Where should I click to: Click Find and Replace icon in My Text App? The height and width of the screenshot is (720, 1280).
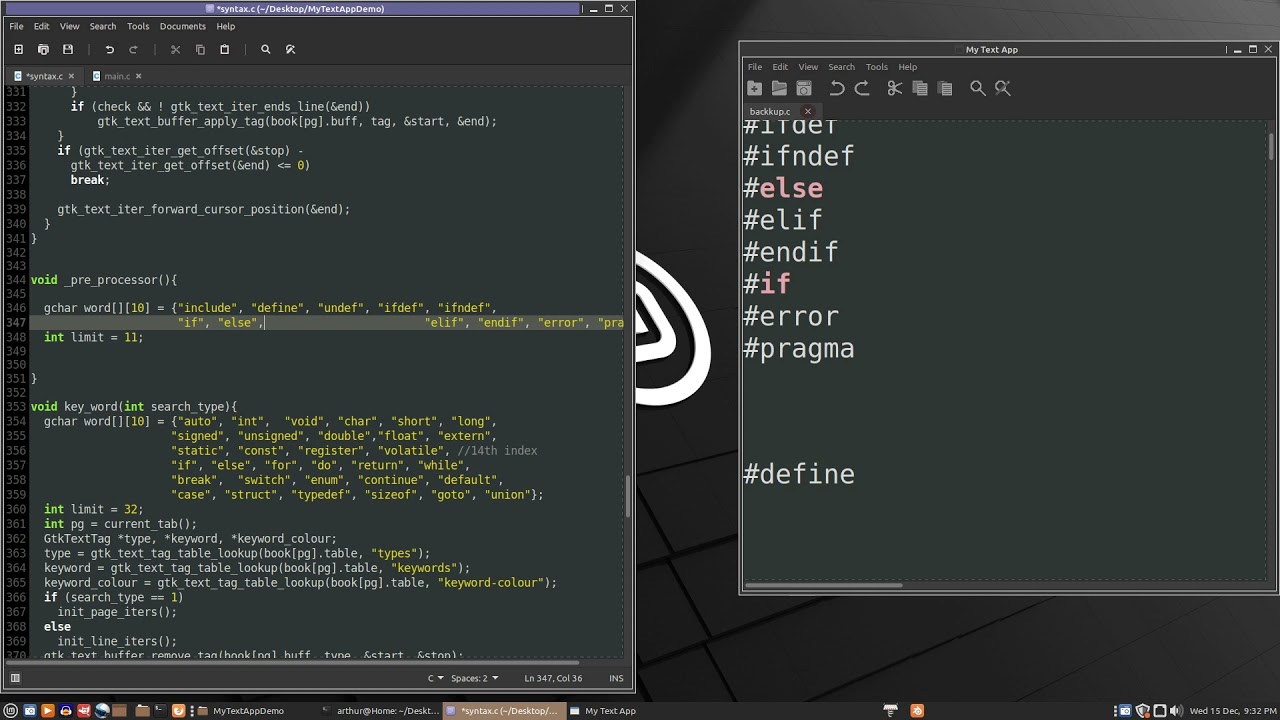[x=1003, y=88]
